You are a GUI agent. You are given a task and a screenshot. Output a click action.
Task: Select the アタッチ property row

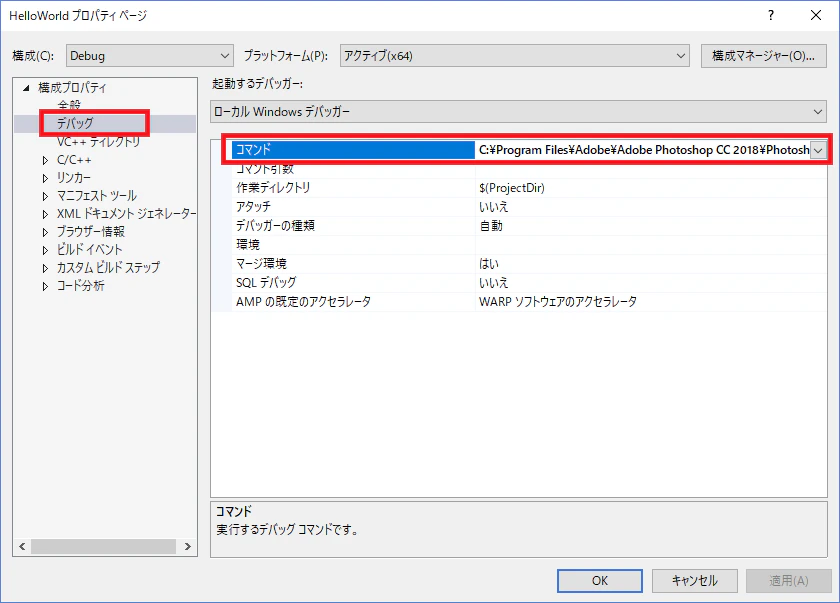[354, 207]
